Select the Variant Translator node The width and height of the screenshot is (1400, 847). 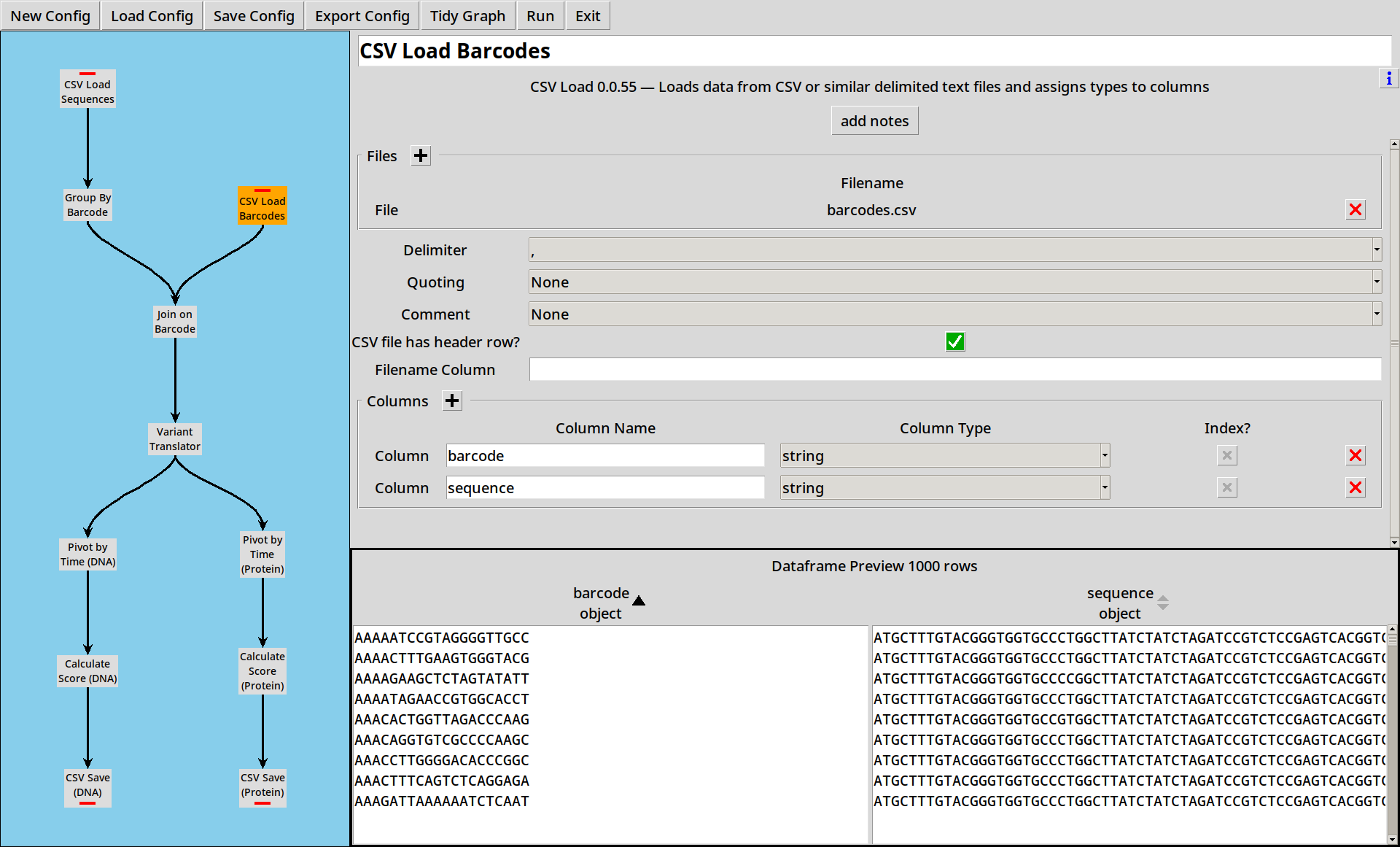(175, 439)
